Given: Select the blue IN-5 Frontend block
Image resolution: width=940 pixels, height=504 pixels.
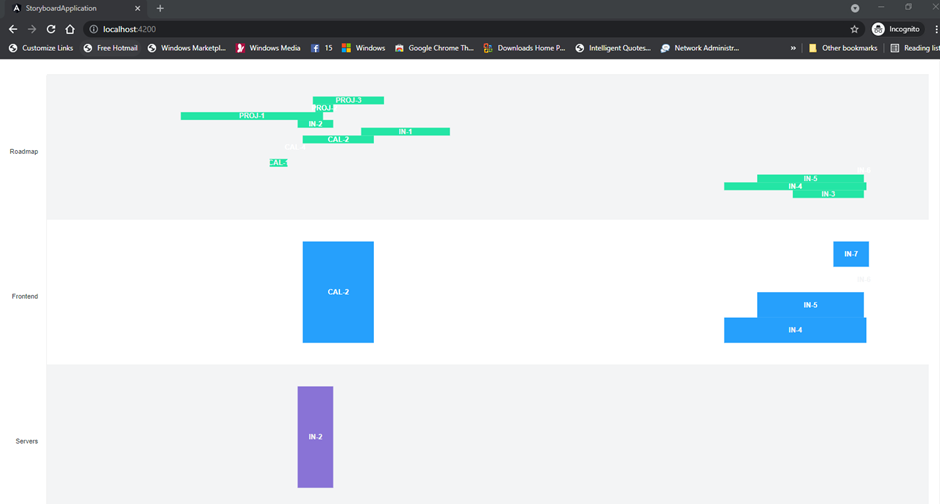Looking at the screenshot, I should [x=811, y=305].
